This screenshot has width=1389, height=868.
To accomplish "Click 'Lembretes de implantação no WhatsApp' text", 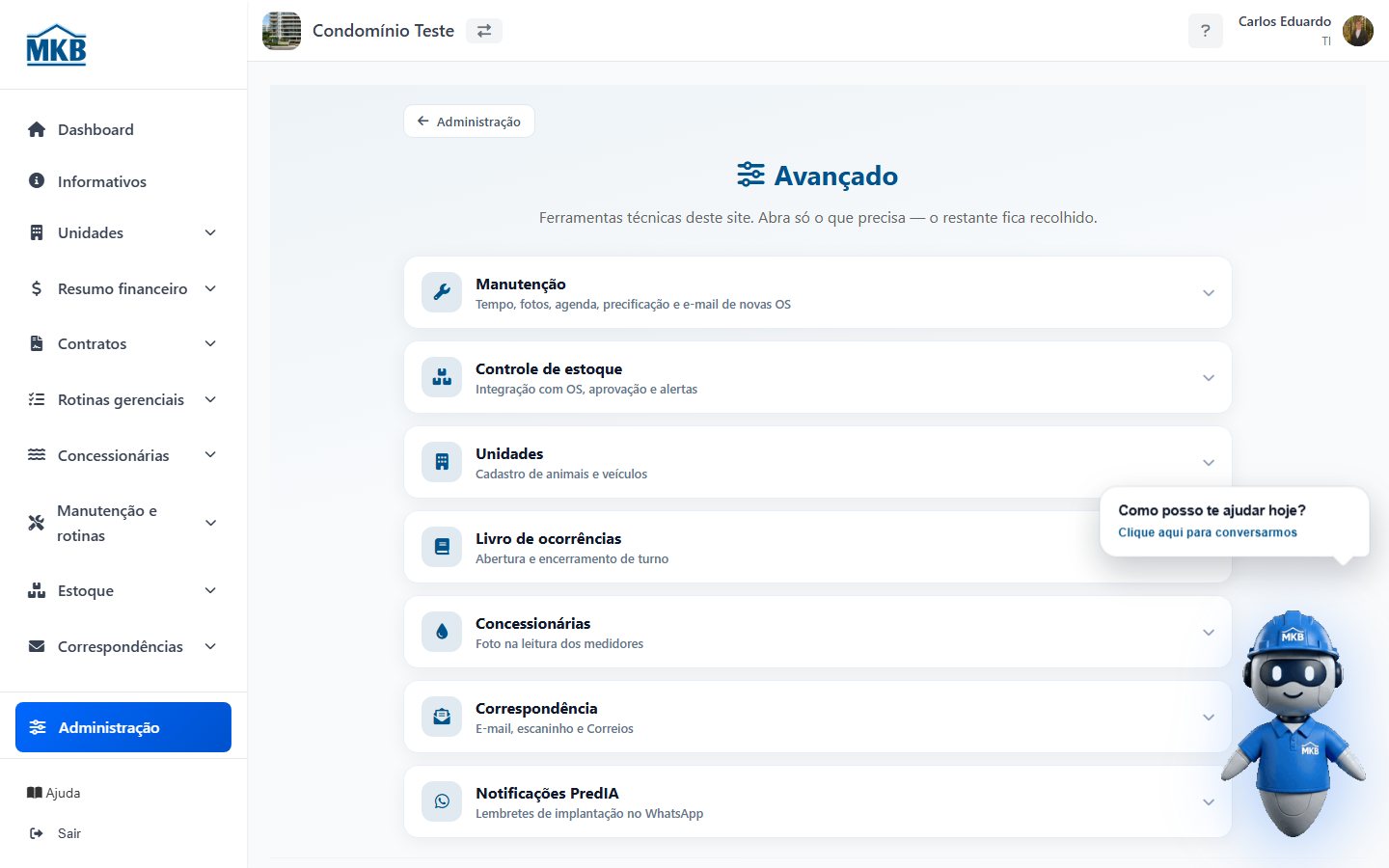I will (589, 813).
